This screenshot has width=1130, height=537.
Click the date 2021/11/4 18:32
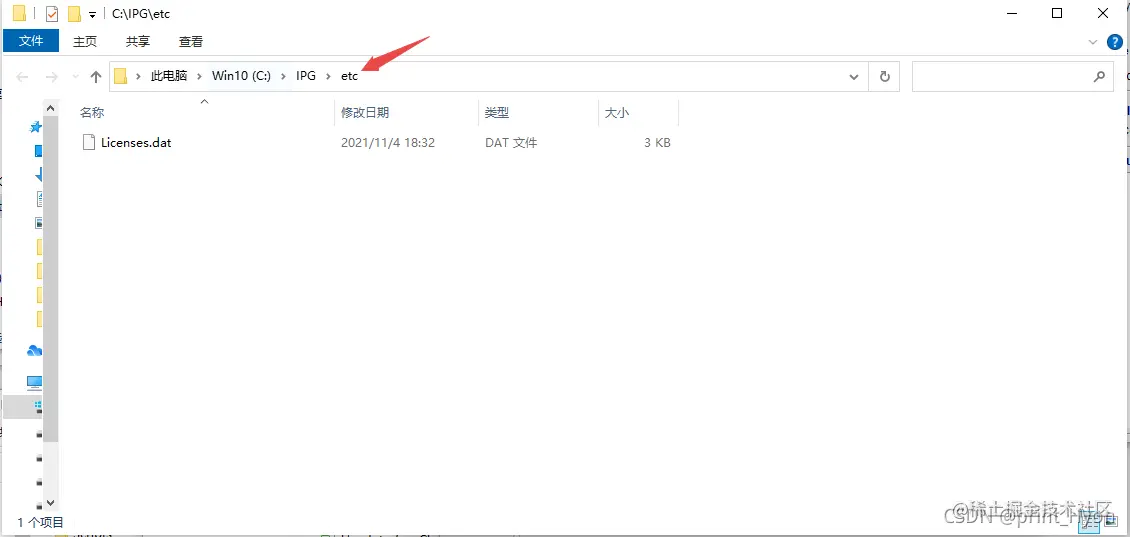tap(388, 143)
